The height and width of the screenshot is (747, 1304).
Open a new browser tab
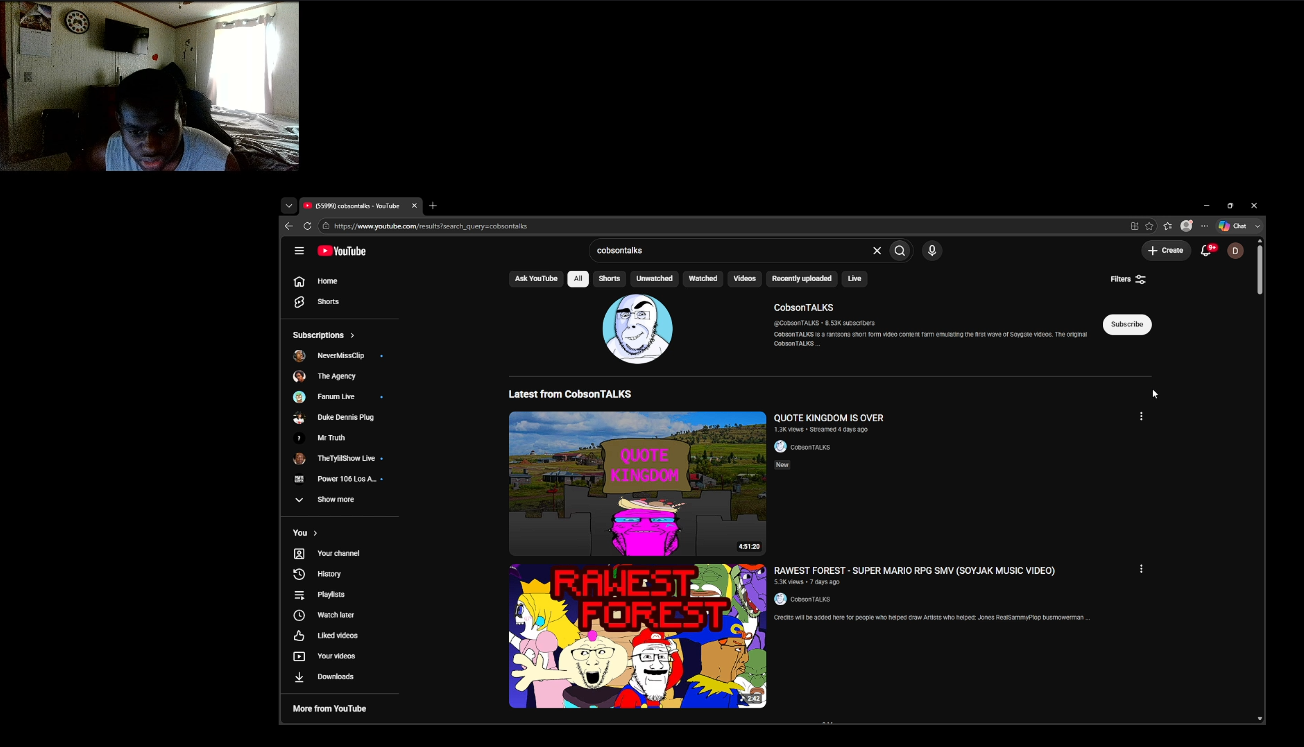(433, 206)
